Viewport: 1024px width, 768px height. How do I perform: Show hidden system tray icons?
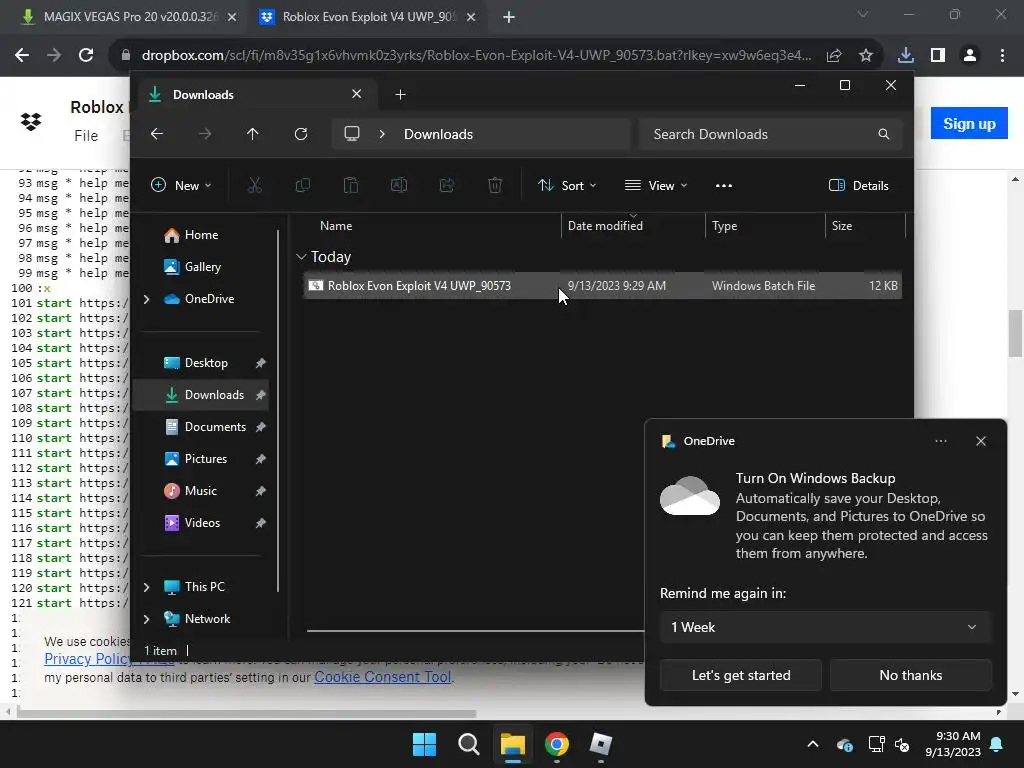coord(813,744)
